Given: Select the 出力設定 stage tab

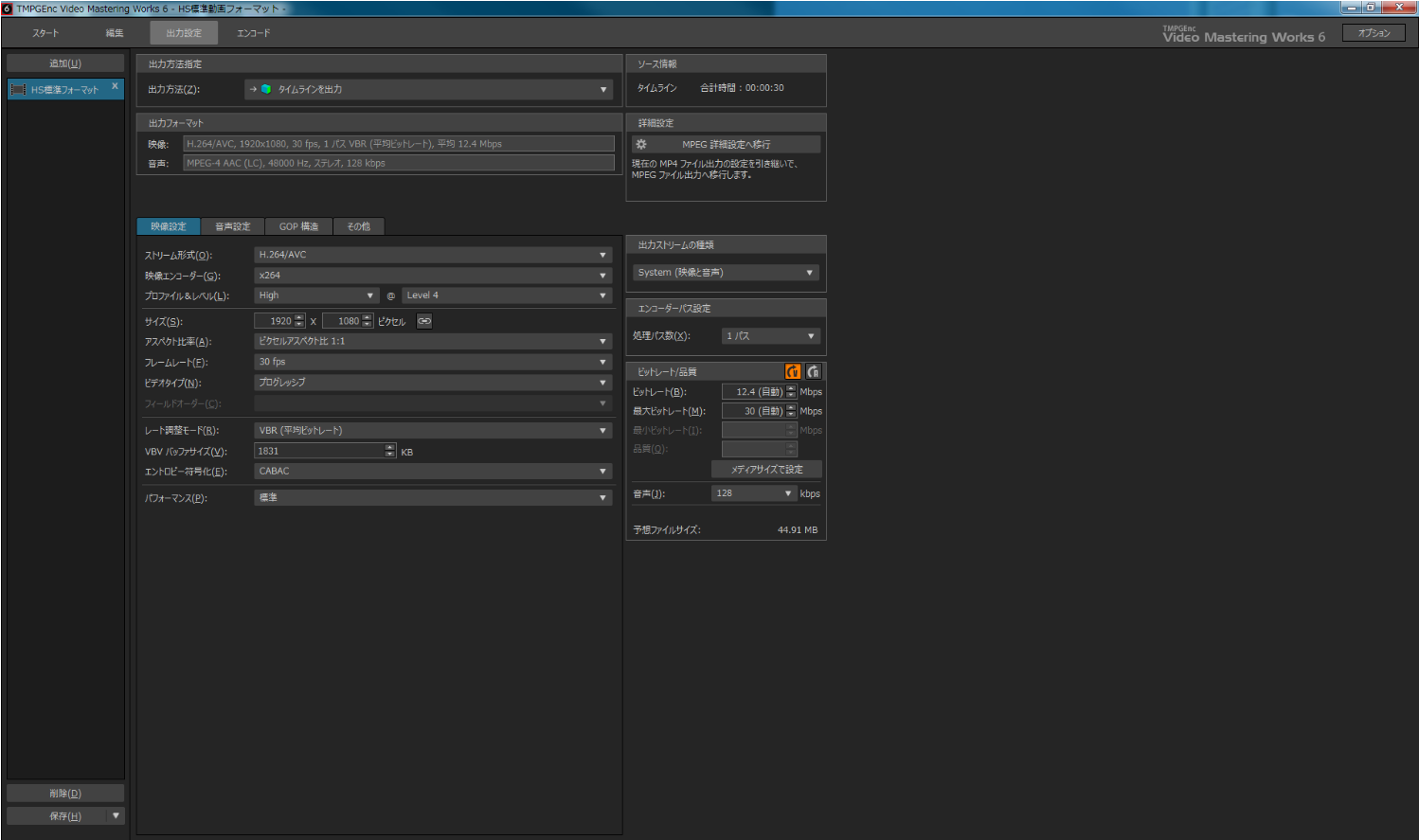Looking at the screenshot, I should (184, 33).
